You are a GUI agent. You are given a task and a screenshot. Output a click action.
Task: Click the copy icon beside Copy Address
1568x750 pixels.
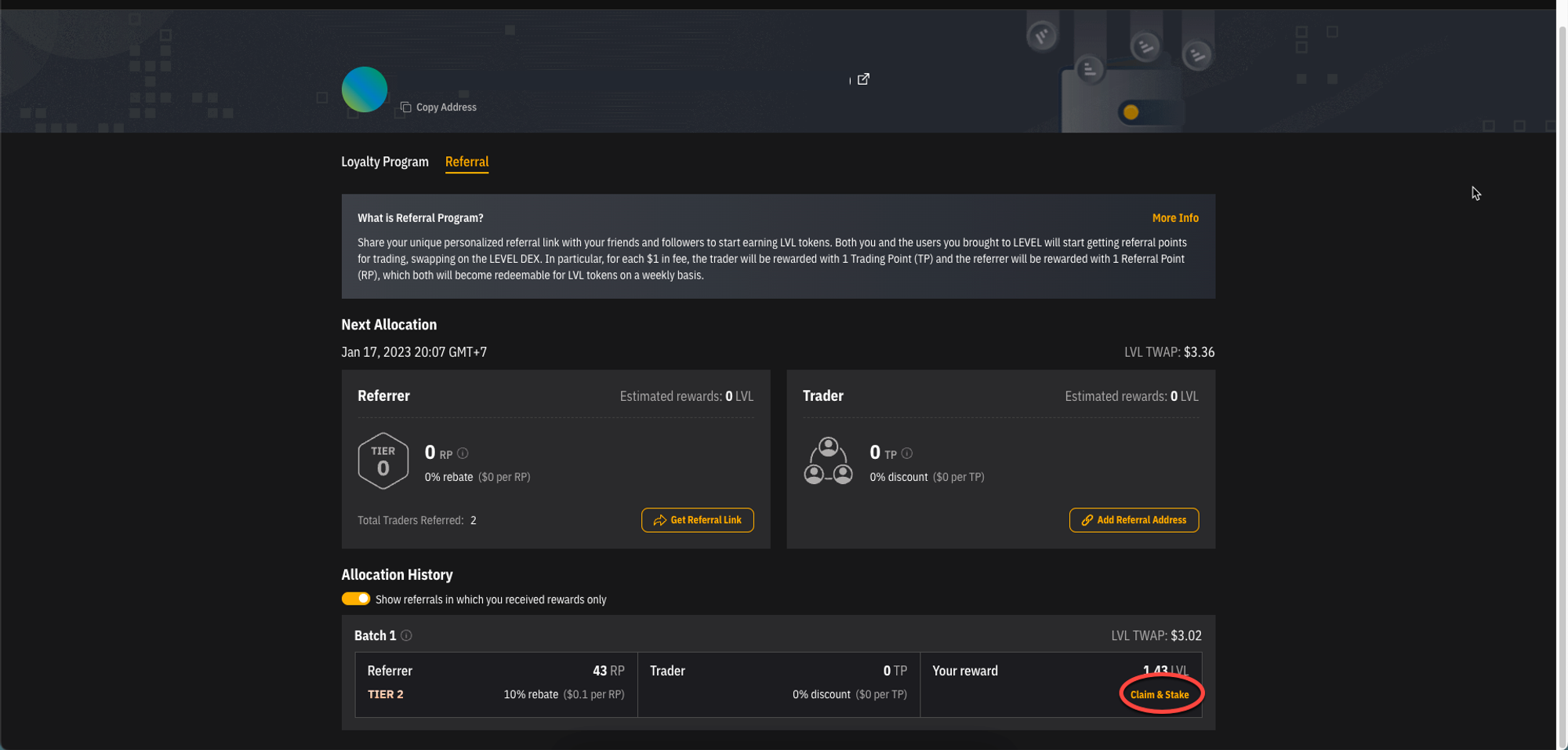pyautogui.click(x=405, y=107)
